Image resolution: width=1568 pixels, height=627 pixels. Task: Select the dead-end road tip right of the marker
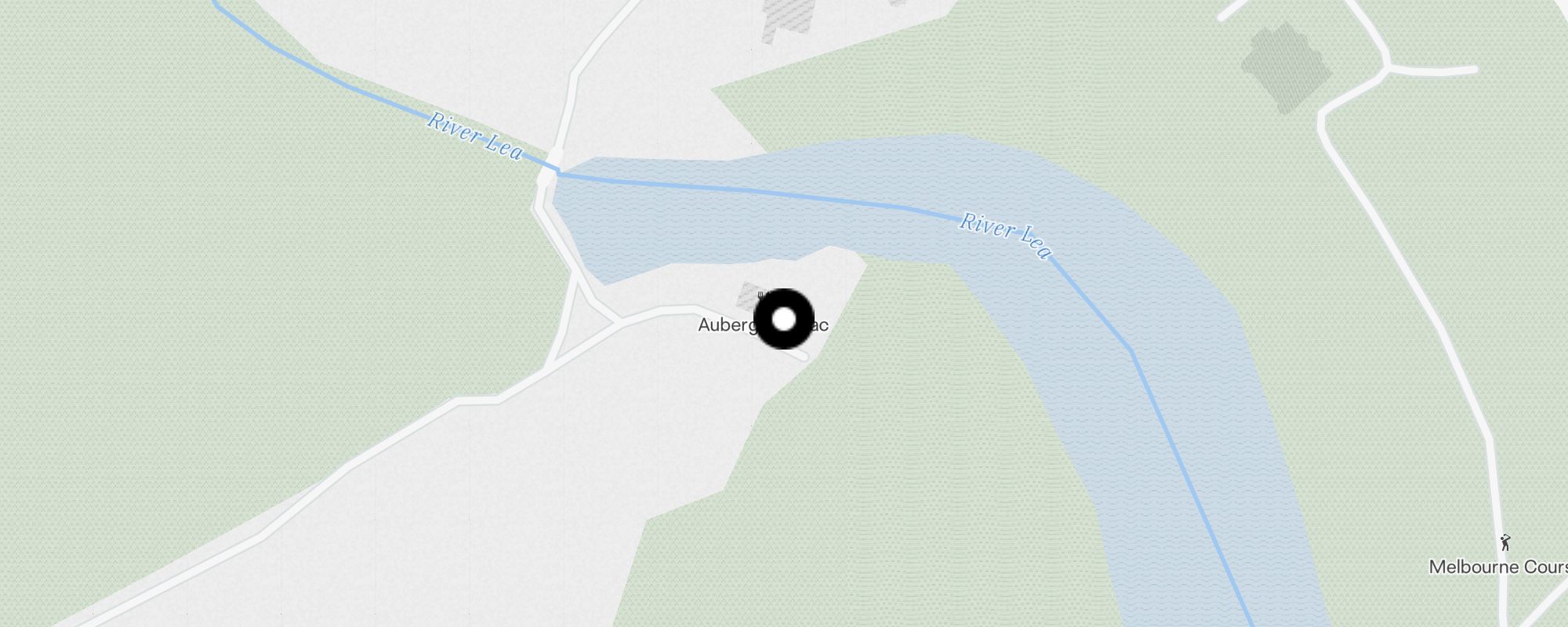tap(802, 357)
